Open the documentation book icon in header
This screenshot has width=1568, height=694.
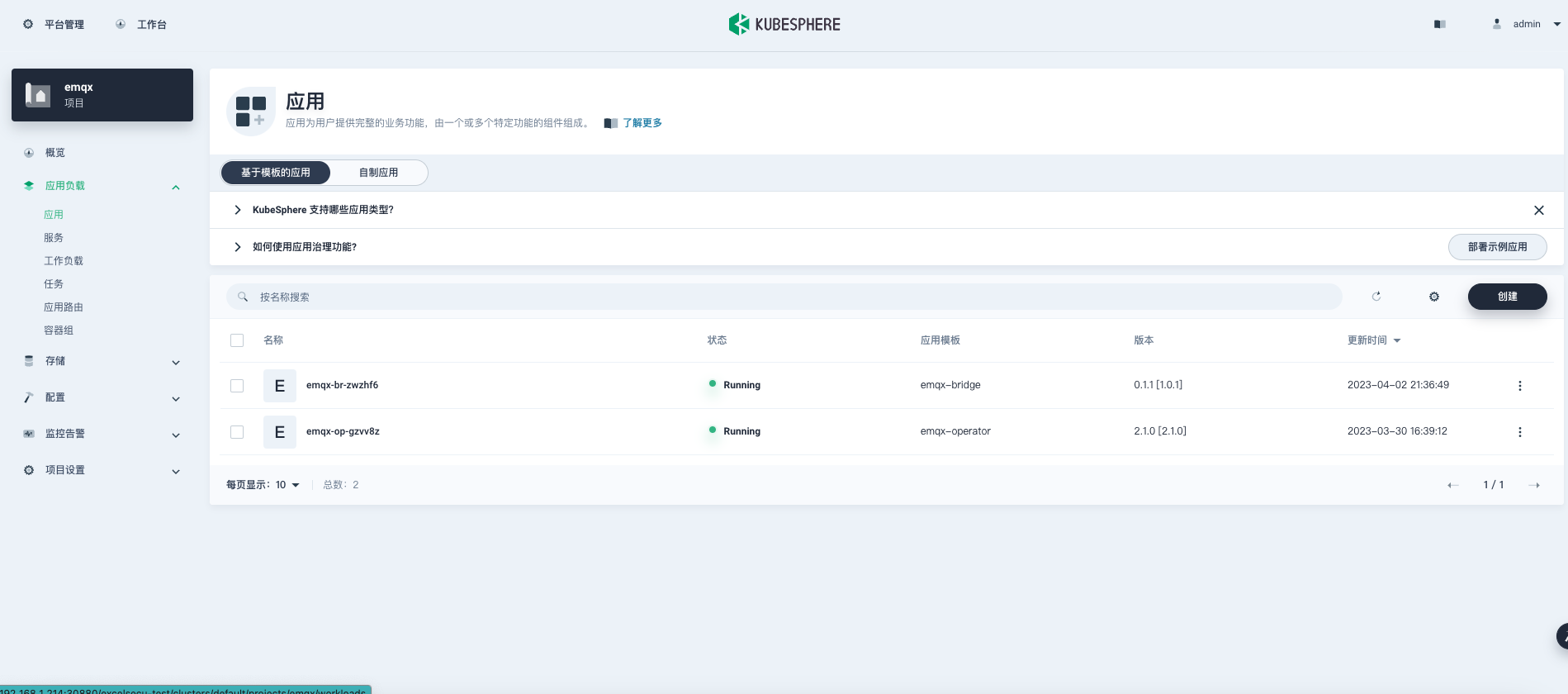point(1440,24)
